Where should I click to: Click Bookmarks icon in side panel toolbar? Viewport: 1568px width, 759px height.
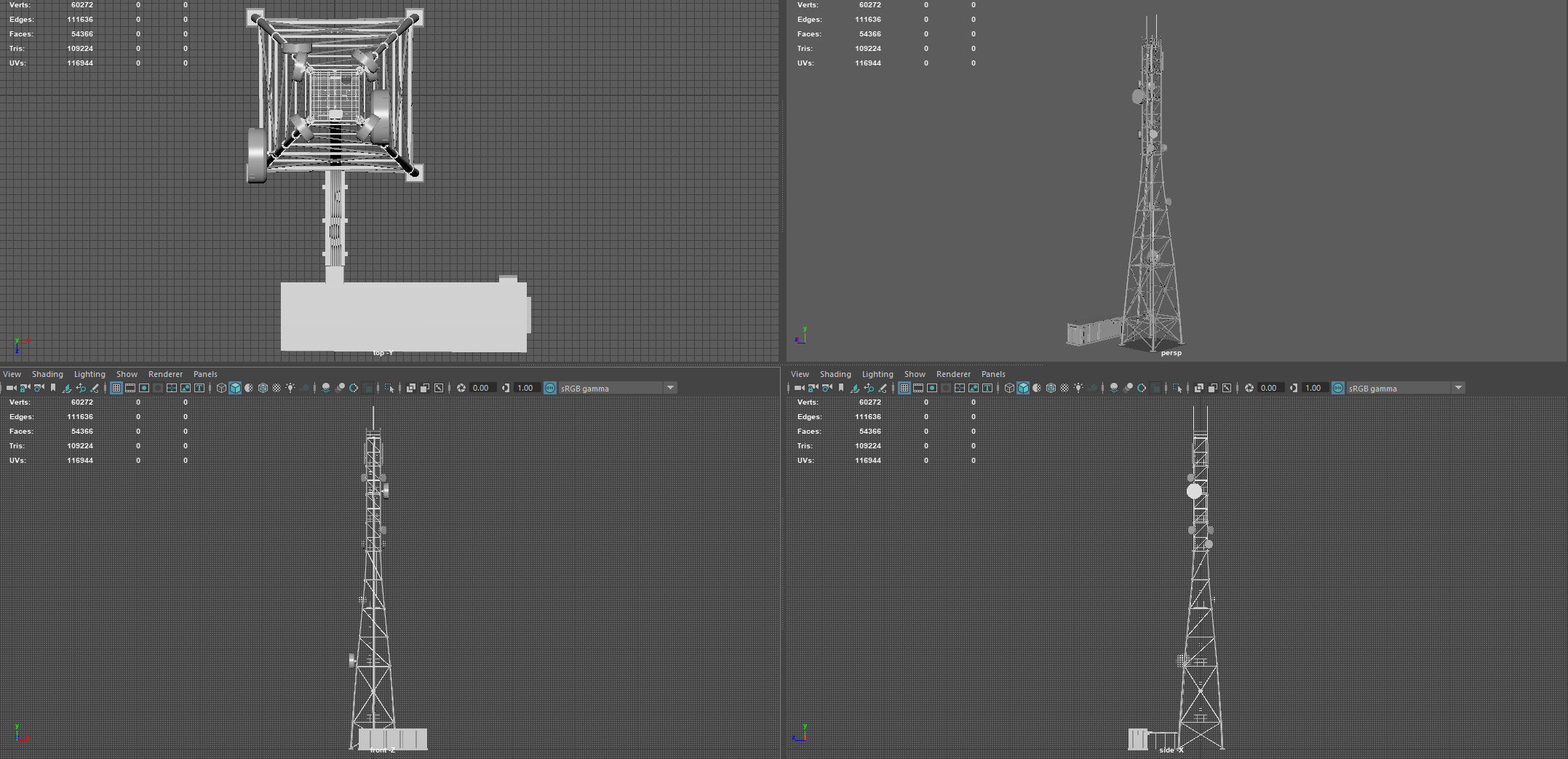pyautogui.click(x=841, y=388)
